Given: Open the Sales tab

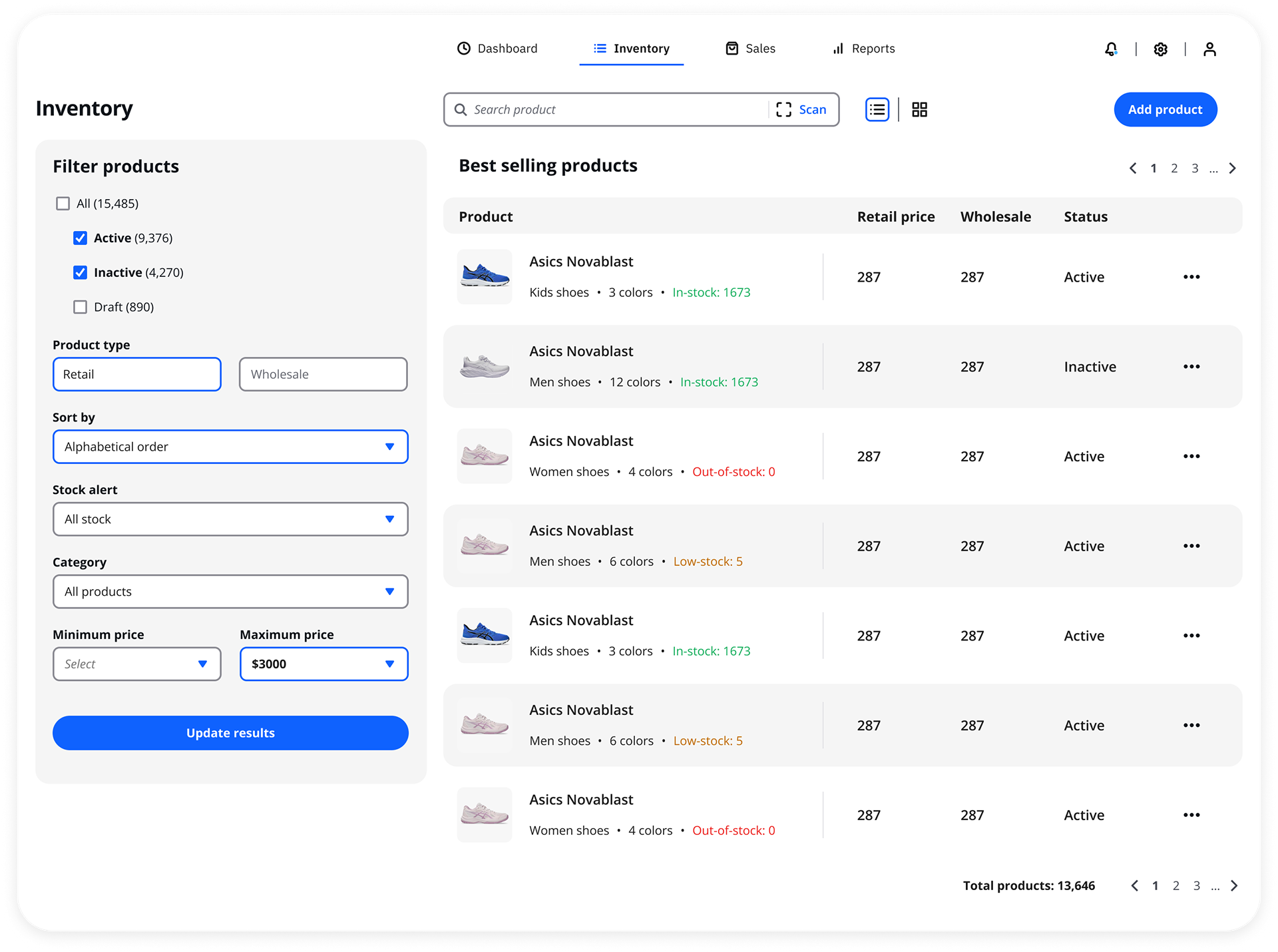Looking at the screenshot, I should (750, 49).
